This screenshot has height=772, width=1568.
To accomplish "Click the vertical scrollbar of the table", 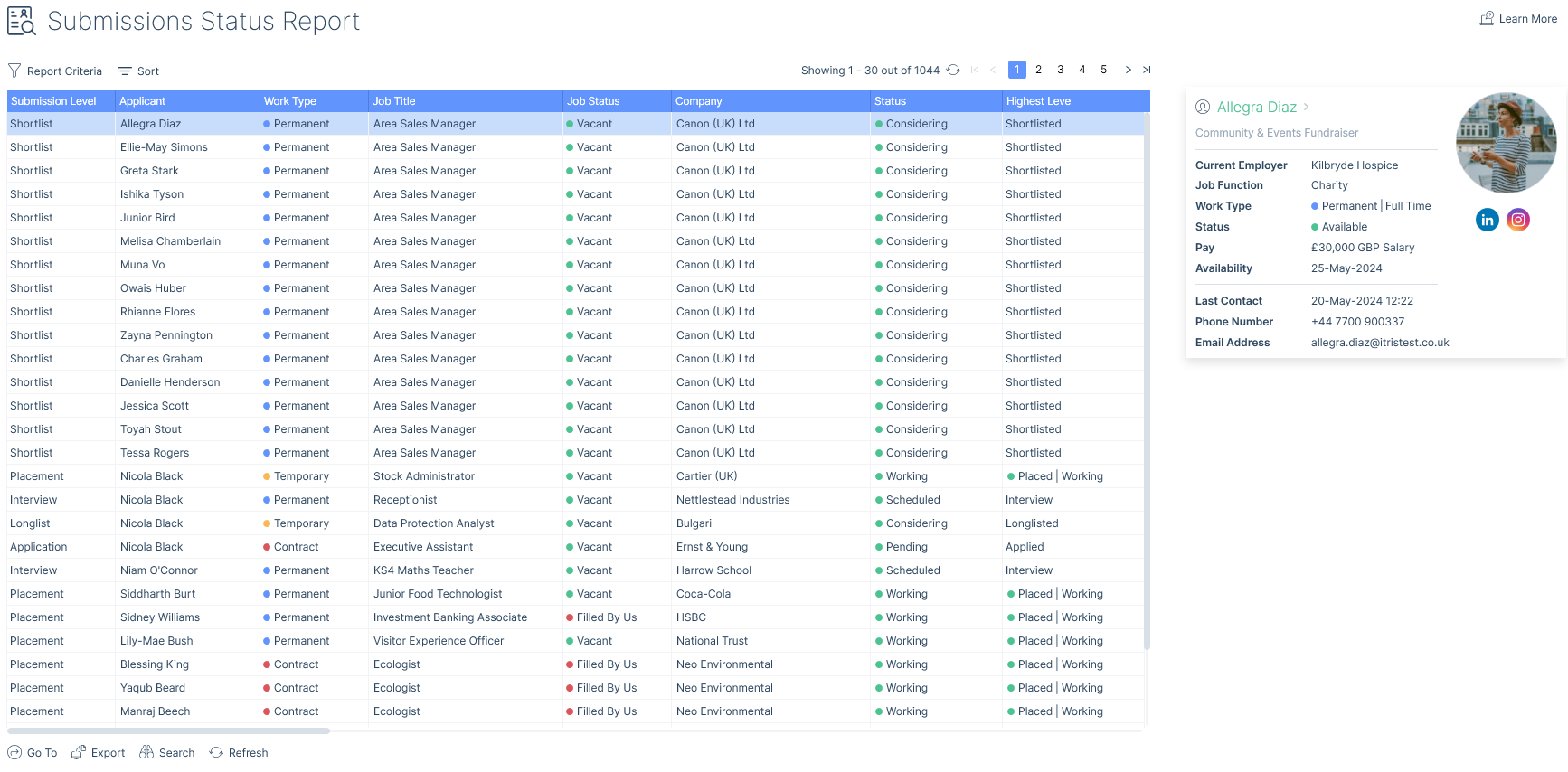I will coord(1147,380).
